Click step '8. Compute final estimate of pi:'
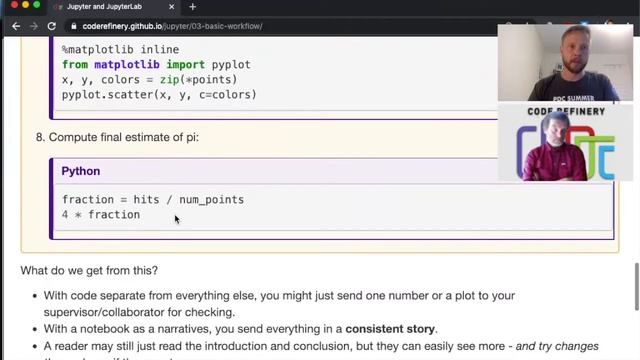The width and height of the screenshot is (640, 360). [x=118, y=137]
